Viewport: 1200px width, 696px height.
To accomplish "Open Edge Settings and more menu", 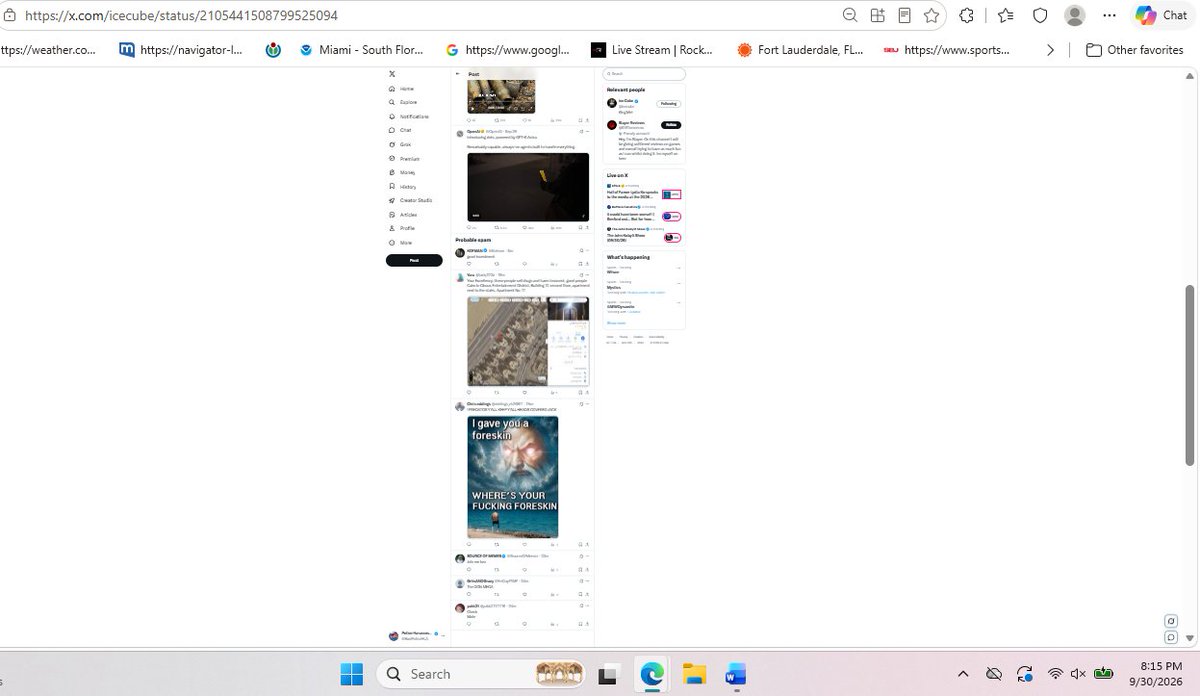I will click(x=1107, y=15).
